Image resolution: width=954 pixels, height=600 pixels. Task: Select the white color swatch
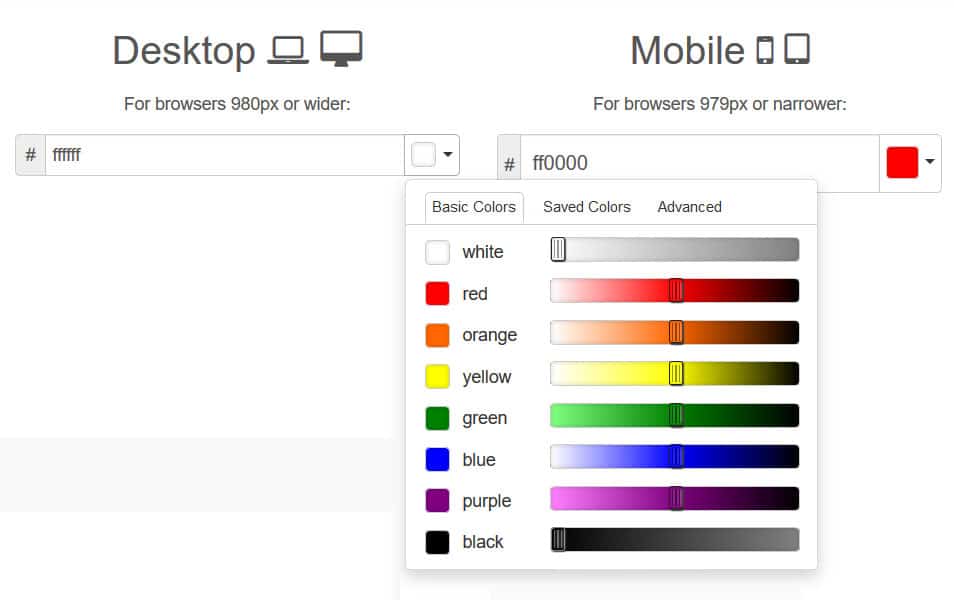(x=437, y=252)
